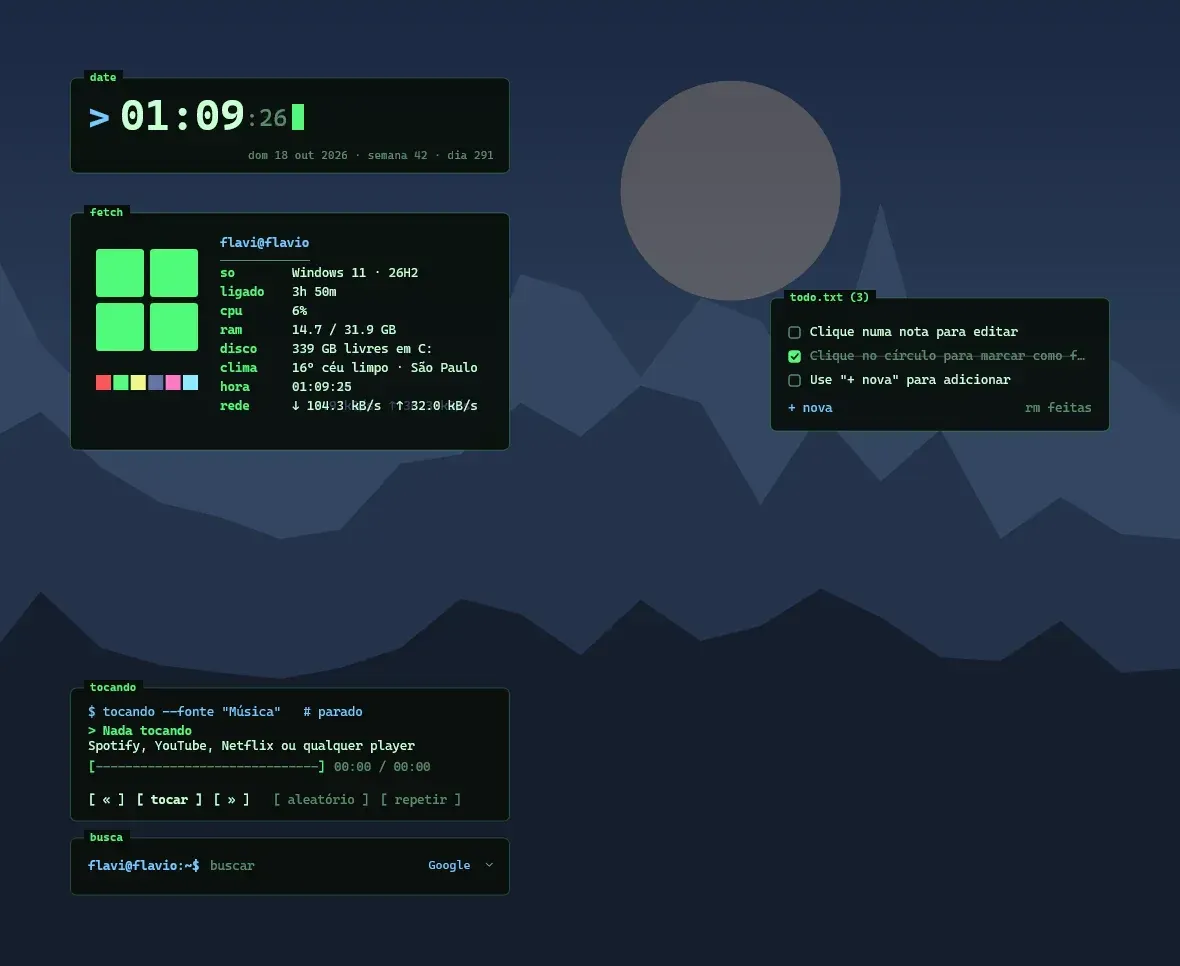
Task: Click the > prompt icon beside the clock
Action: pyautogui.click(x=99, y=118)
